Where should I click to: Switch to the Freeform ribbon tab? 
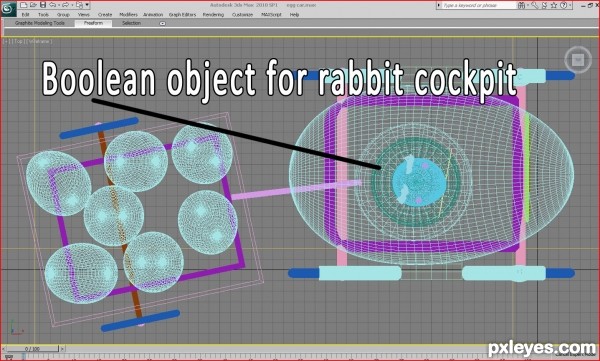[x=93, y=23]
